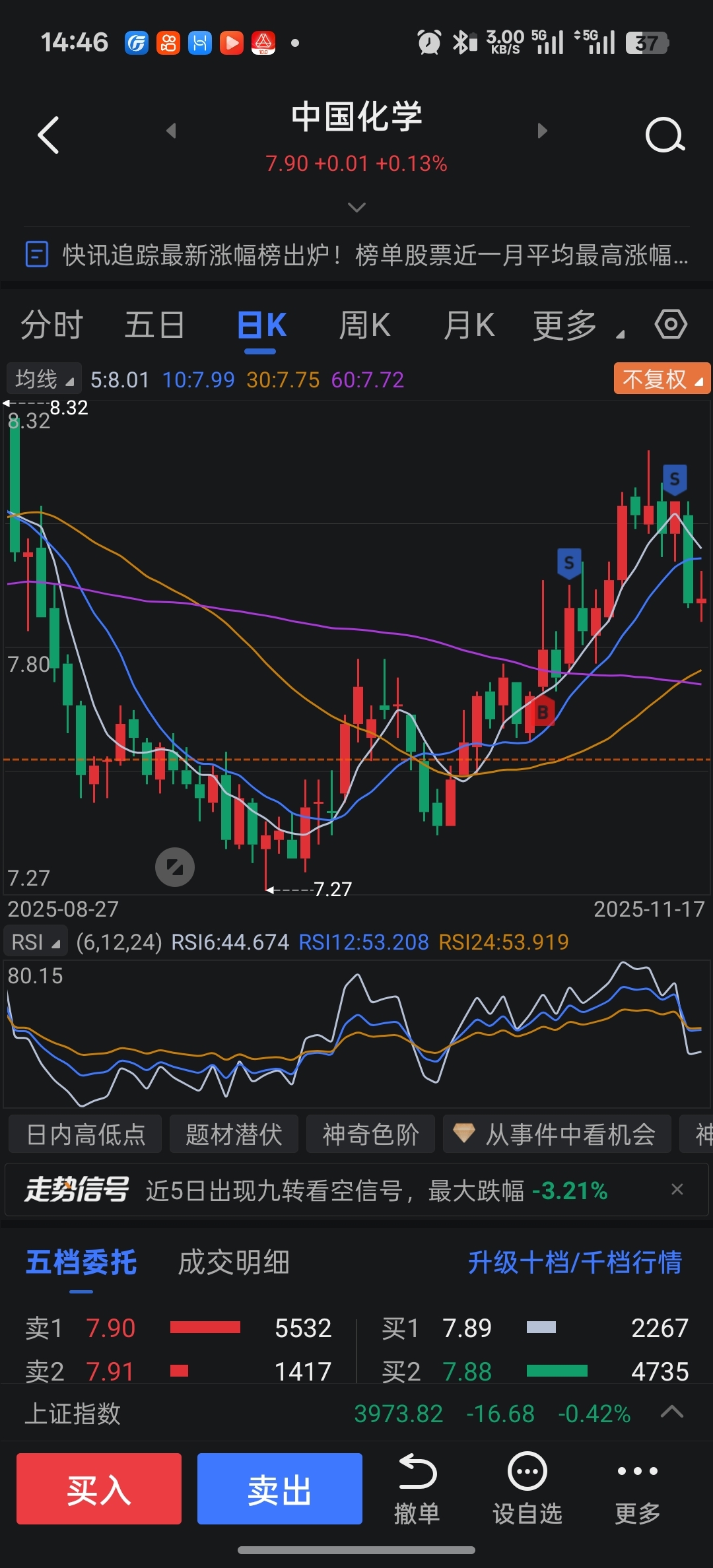Viewport: 713px width, 1568px height.
Task: Go back with the left arrow icon
Action: [x=48, y=135]
